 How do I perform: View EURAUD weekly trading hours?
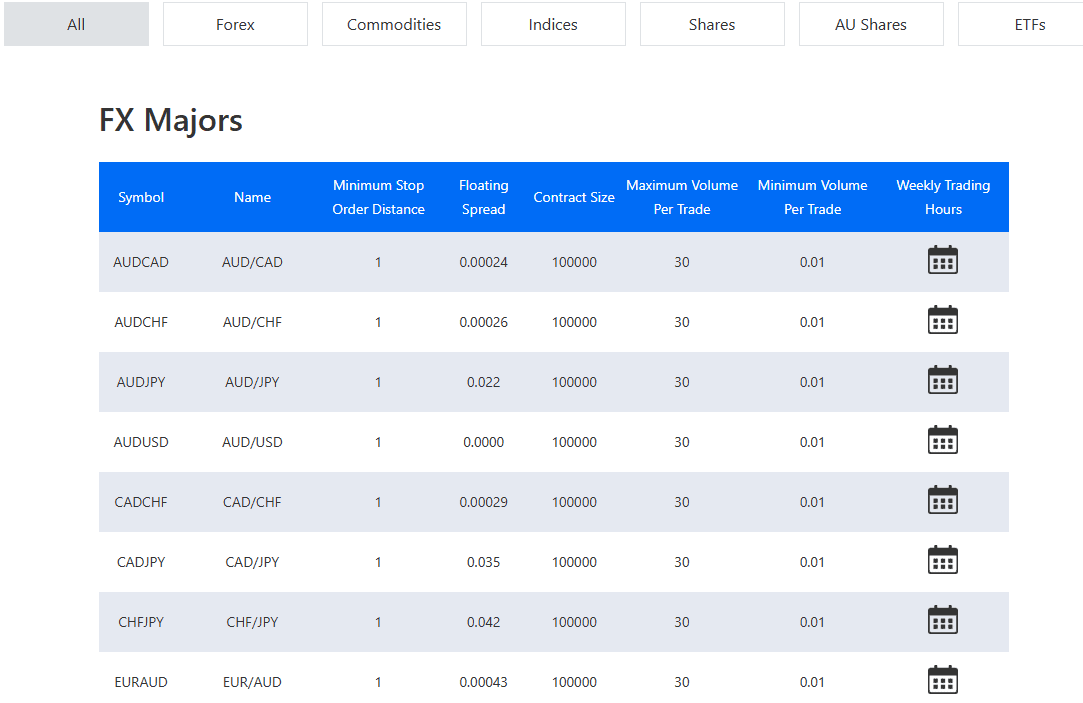[x=942, y=679]
